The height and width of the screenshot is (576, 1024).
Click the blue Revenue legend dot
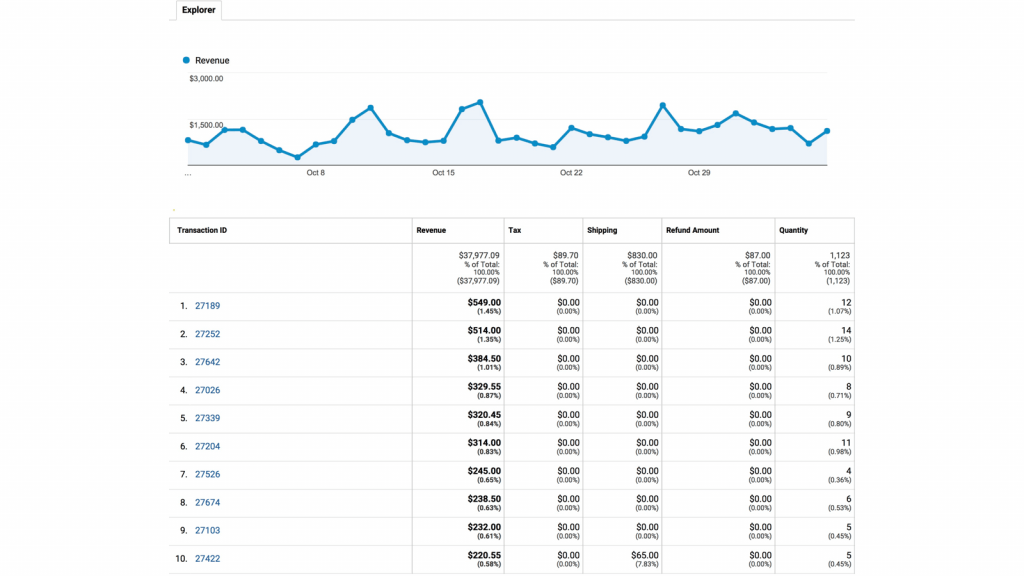point(186,60)
